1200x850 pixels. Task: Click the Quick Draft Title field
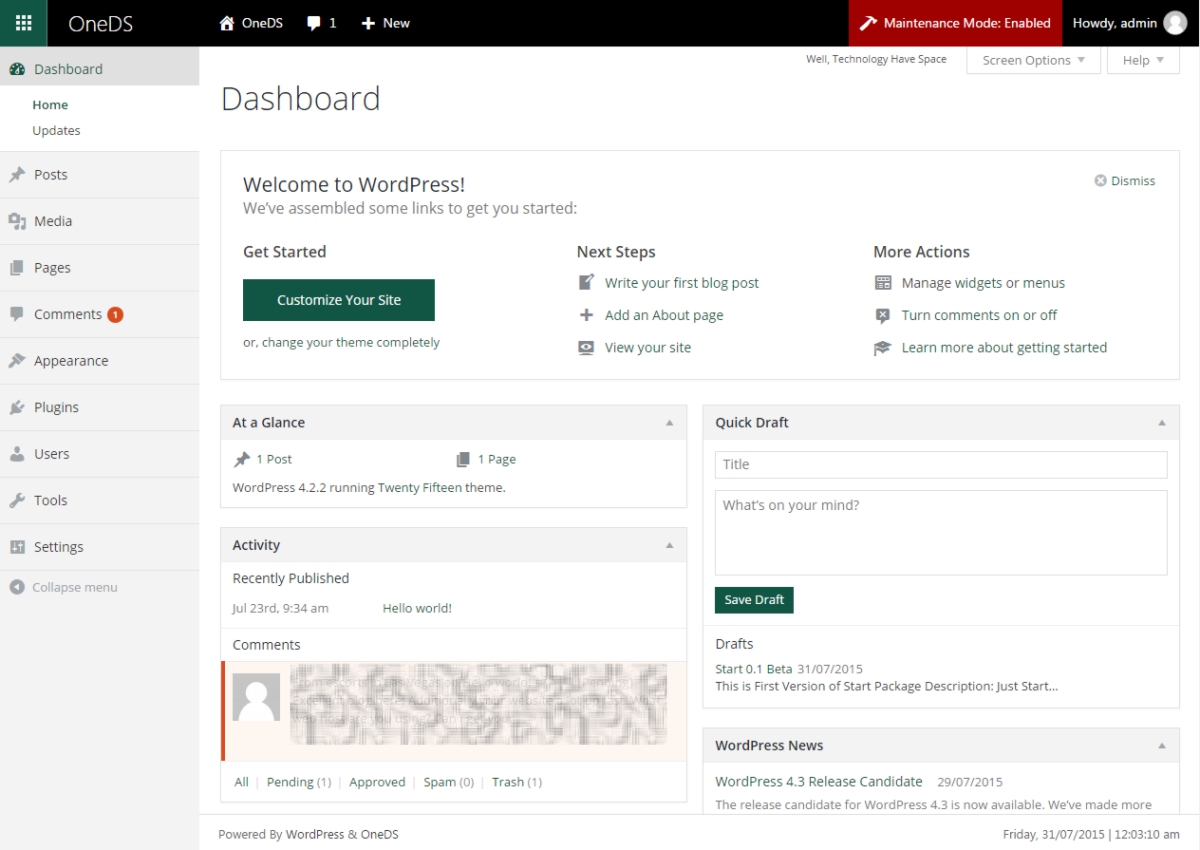click(x=940, y=465)
